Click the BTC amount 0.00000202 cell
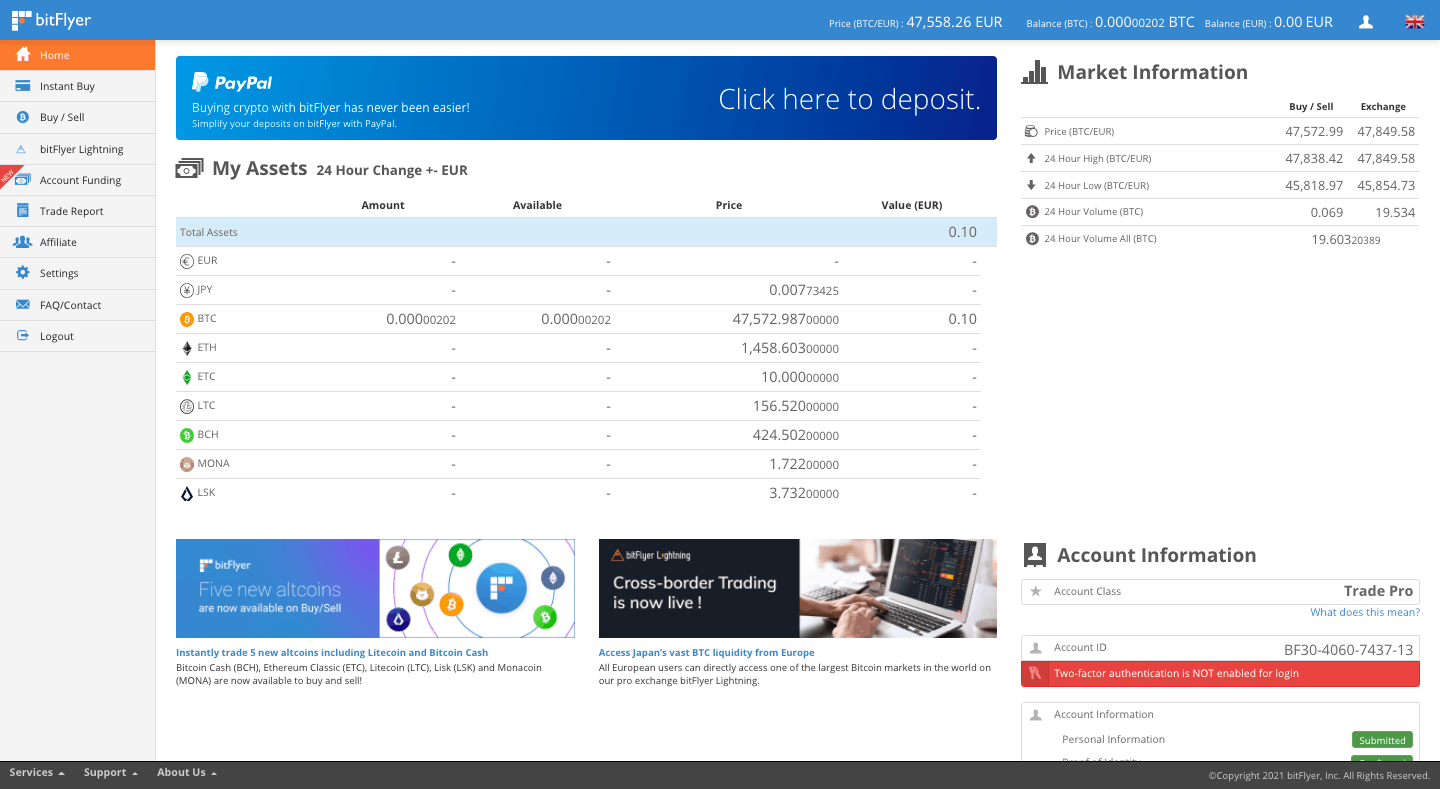 [x=421, y=319]
